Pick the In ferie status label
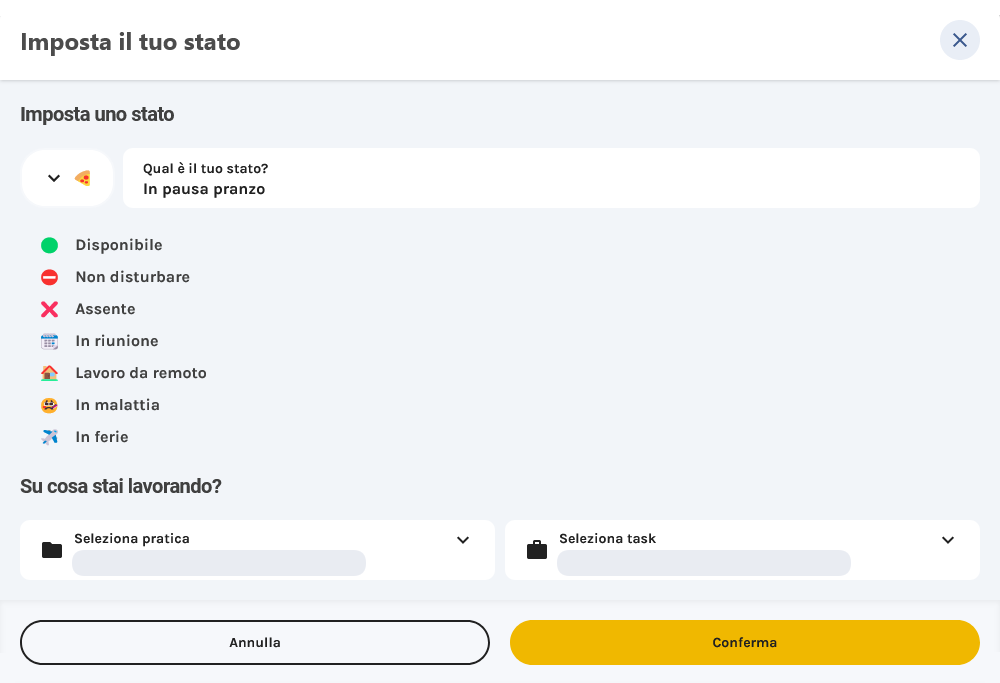The height and width of the screenshot is (683, 1000). [102, 437]
